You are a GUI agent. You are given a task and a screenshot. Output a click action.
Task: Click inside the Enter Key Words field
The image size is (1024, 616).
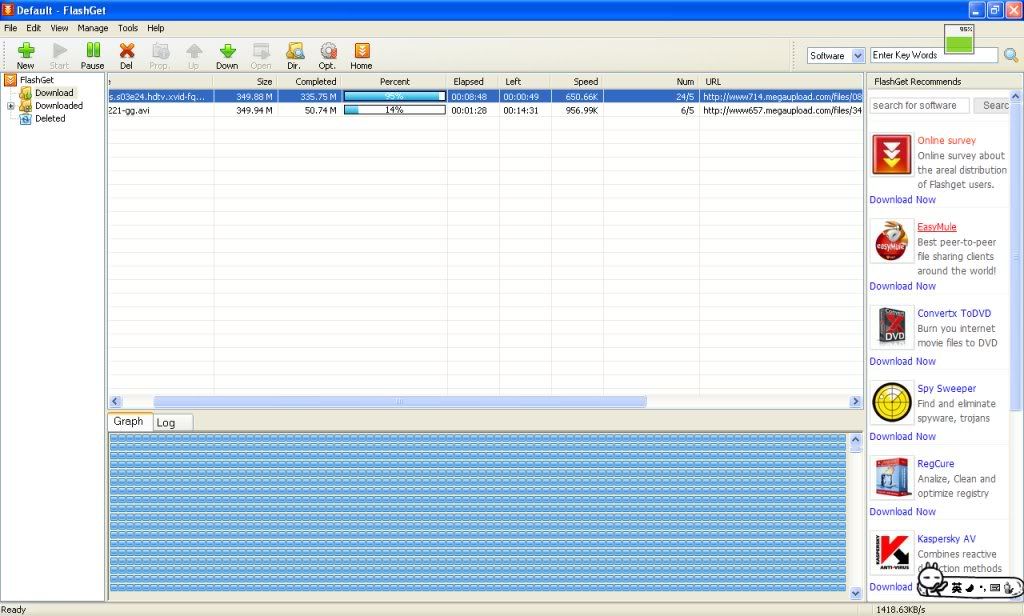click(934, 56)
